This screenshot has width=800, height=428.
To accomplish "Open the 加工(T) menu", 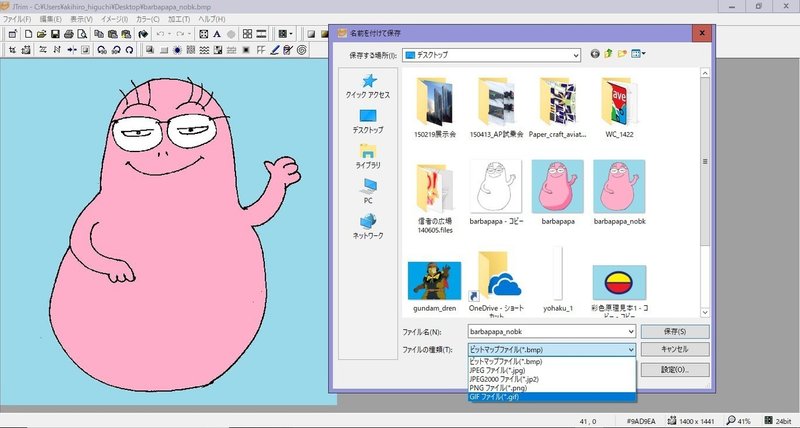I will click(x=179, y=19).
